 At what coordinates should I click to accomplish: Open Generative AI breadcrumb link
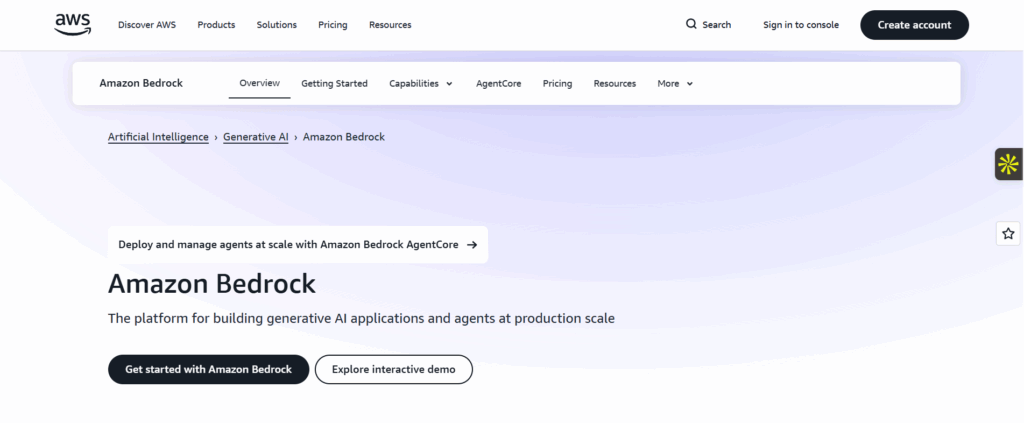[255, 137]
